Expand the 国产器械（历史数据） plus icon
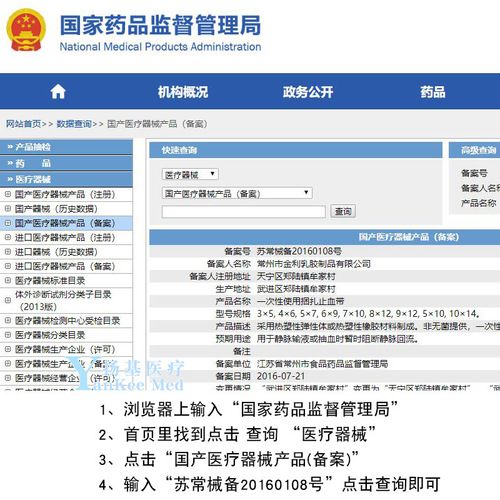This screenshot has width=500, height=500. click(8, 209)
